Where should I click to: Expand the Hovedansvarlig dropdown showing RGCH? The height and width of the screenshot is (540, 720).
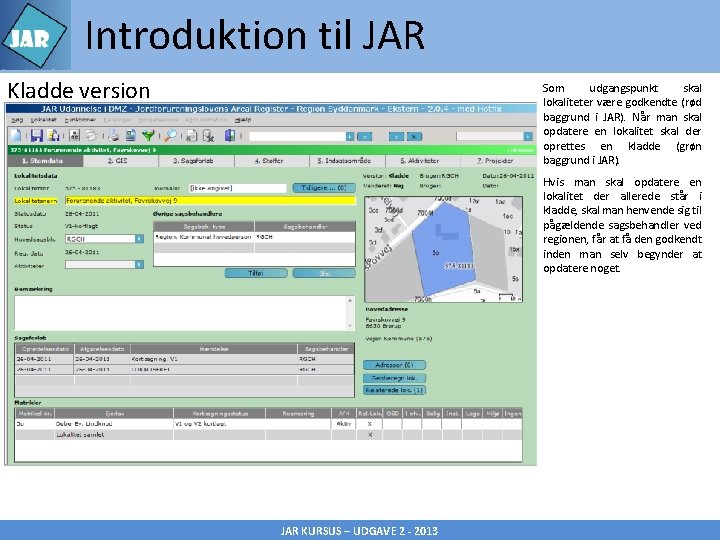(x=139, y=239)
